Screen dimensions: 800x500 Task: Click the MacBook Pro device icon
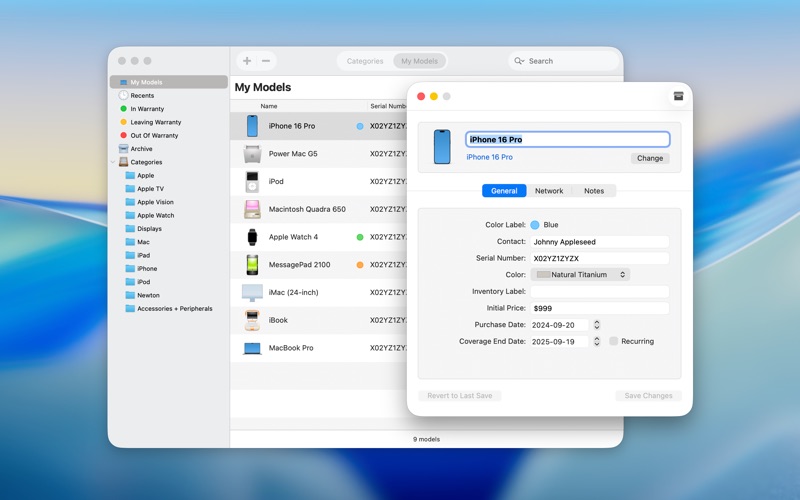[252, 348]
